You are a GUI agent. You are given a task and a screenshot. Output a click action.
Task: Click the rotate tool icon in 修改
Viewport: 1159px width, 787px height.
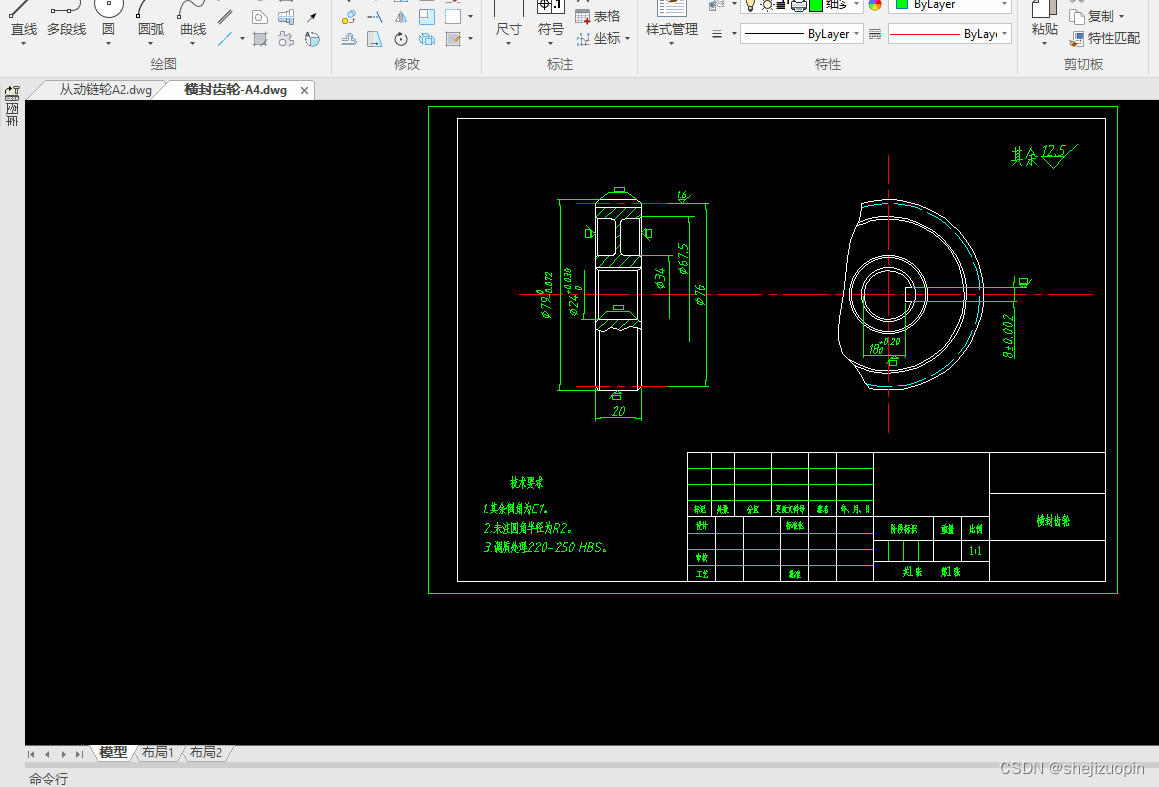click(401, 38)
